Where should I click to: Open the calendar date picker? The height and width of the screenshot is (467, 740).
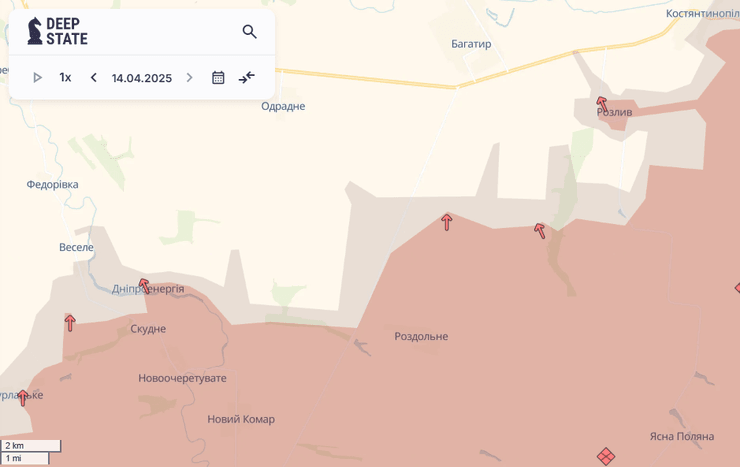[x=218, y=78]
